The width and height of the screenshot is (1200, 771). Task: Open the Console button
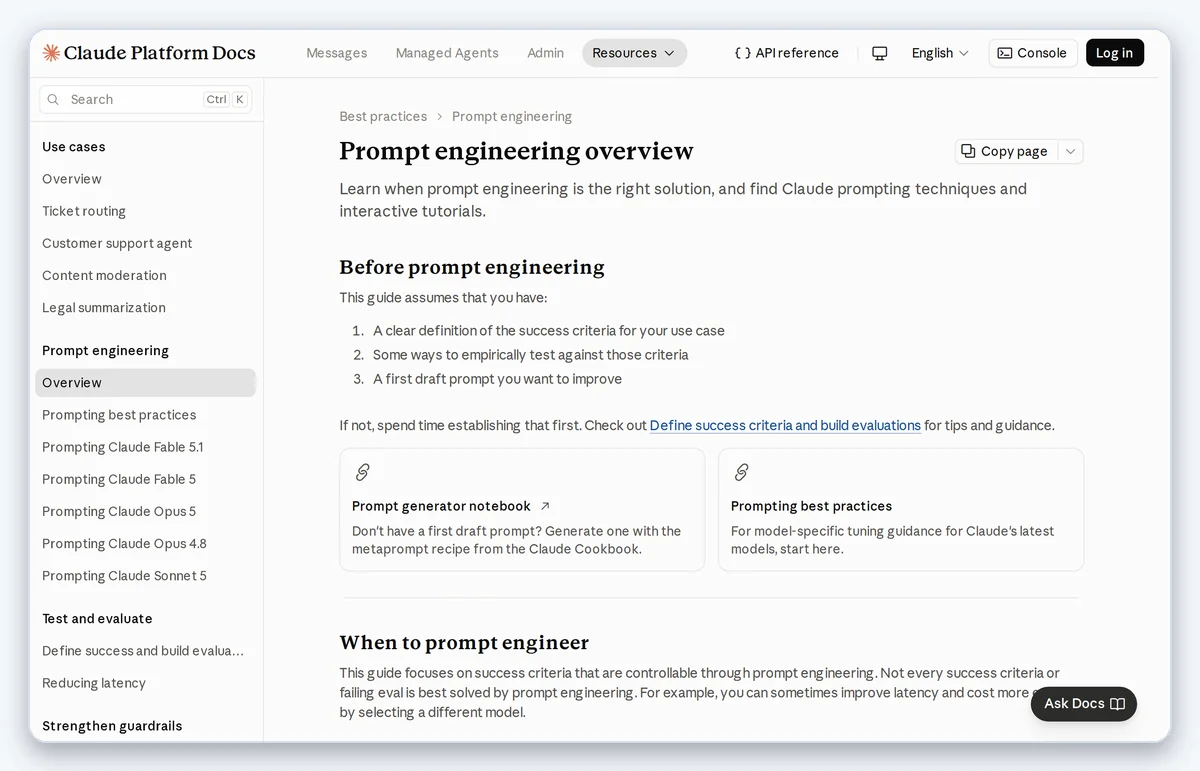pos(1033,53)
